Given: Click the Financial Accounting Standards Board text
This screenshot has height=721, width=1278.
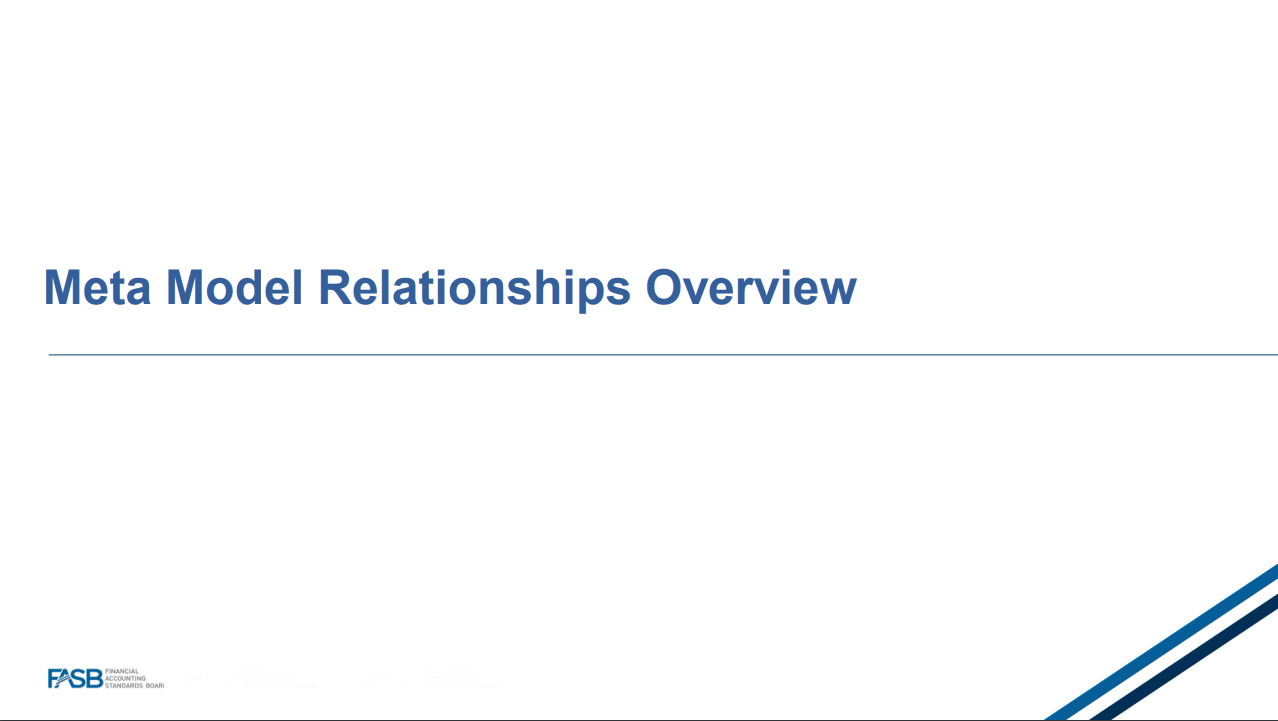Looking at the screenshot, I should (134, 678).
